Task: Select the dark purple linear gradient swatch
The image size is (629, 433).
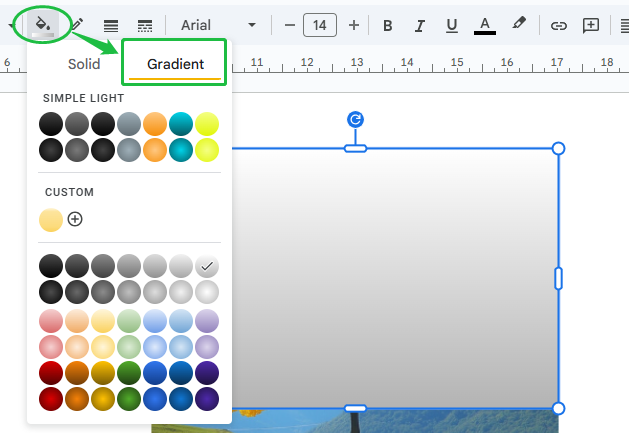Action: [x=207, y=373]
